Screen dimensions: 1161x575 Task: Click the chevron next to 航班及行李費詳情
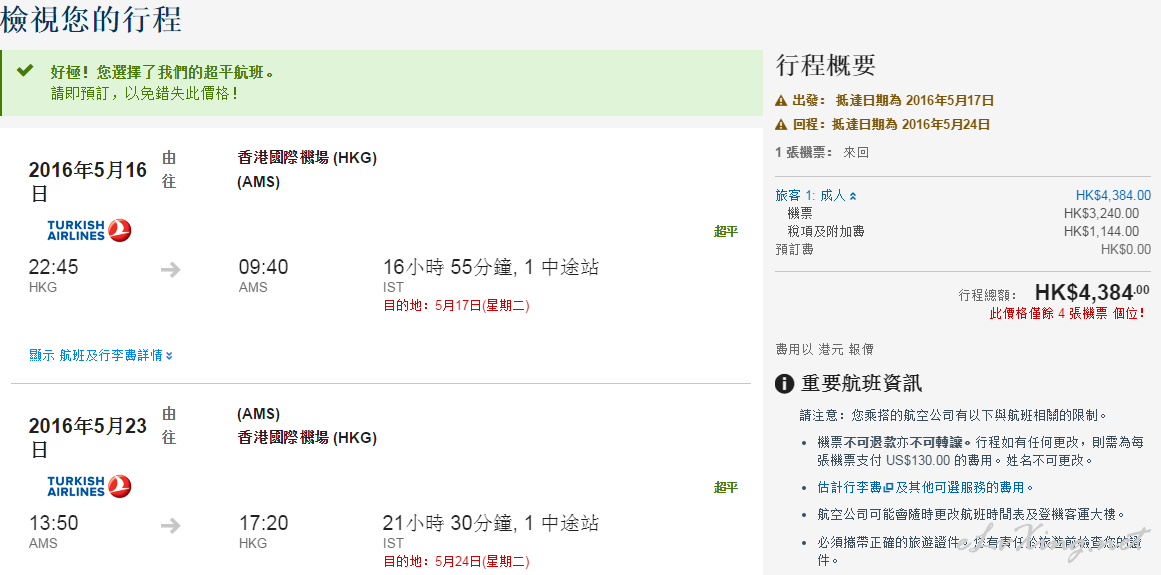tap(169, 356)
